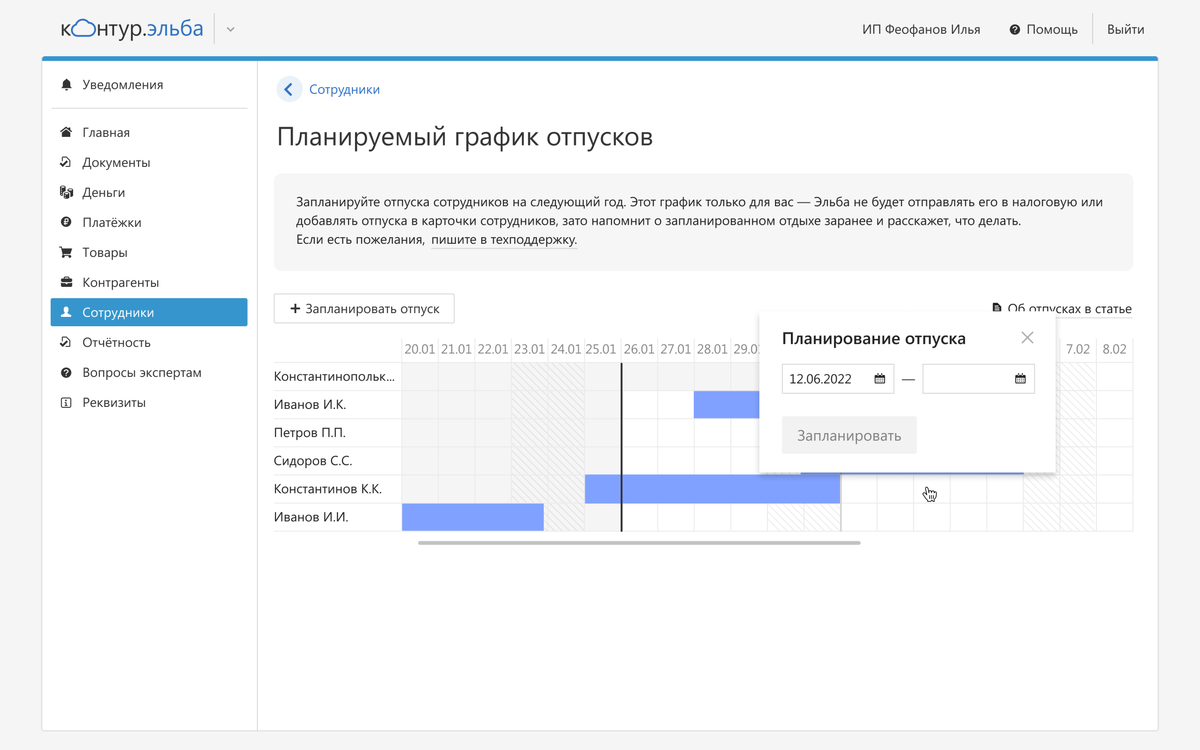
Task: Open the Документы section
Action: pyautogui.click(x=116, y=162)
